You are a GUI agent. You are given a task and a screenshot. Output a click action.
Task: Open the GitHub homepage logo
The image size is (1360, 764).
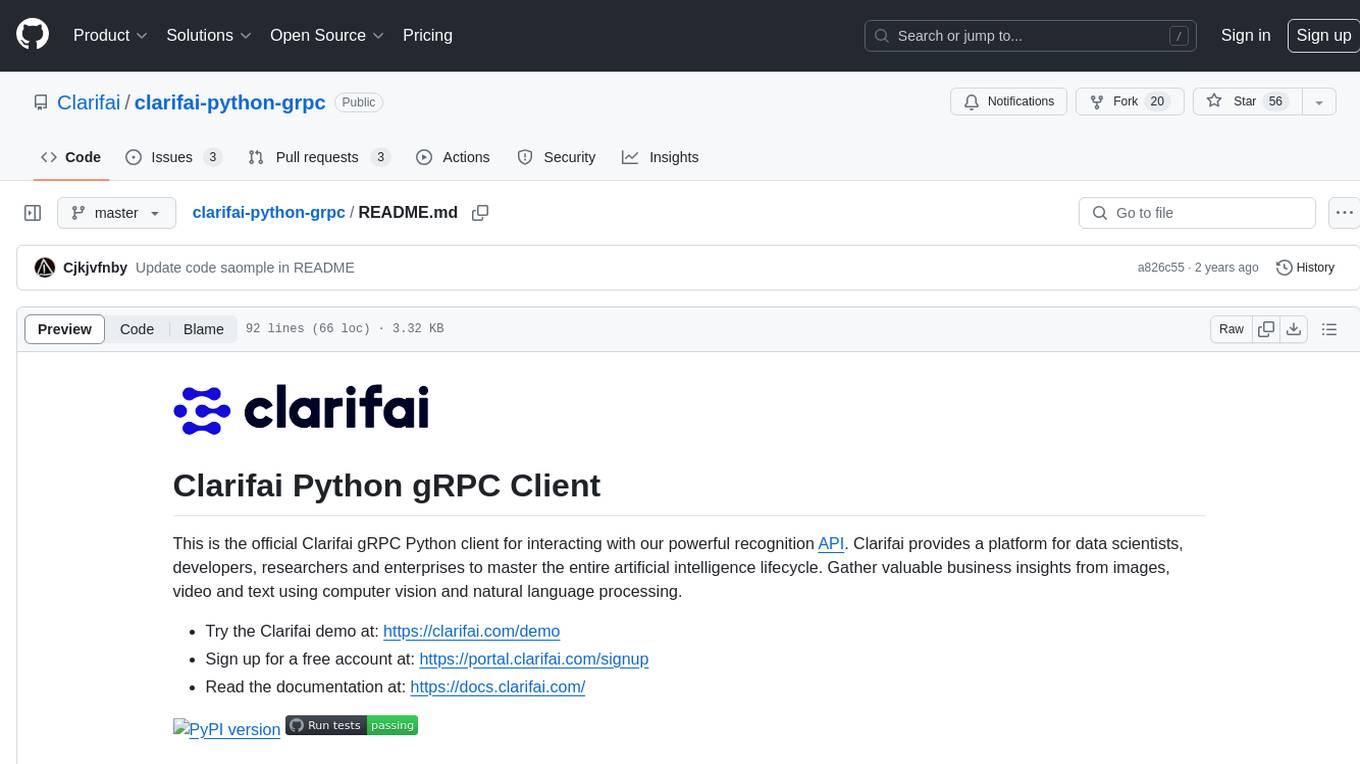click(32, 35)
